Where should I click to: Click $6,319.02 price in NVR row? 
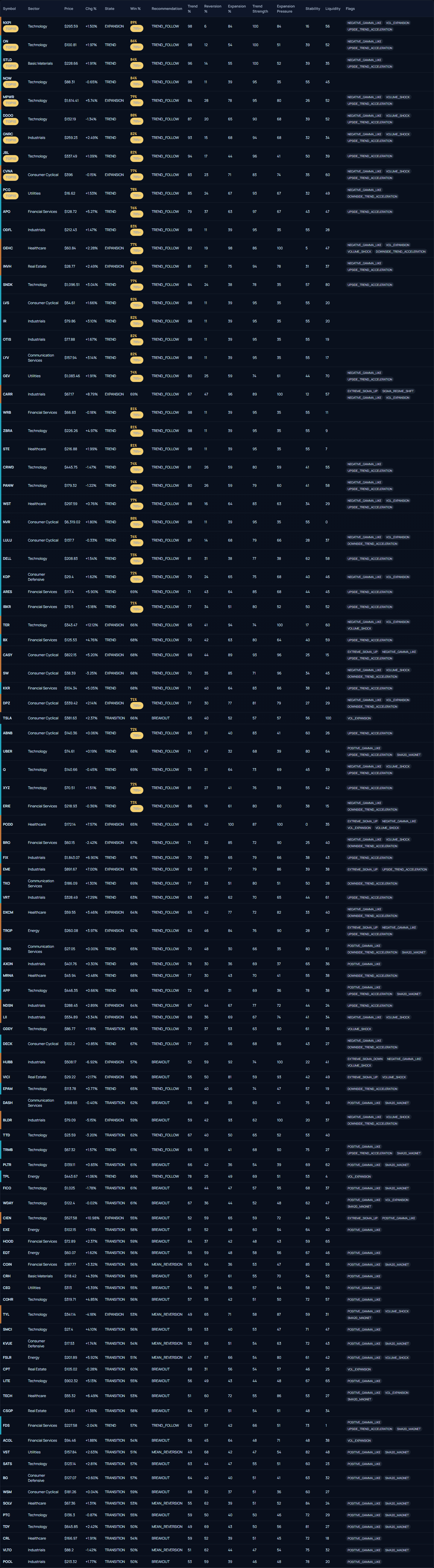coord(72,522)
